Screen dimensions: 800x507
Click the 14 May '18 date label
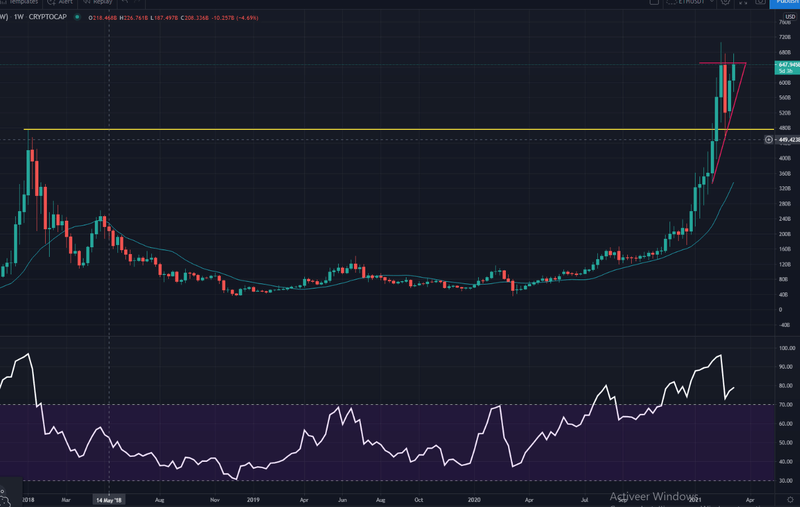pos(109,500)
